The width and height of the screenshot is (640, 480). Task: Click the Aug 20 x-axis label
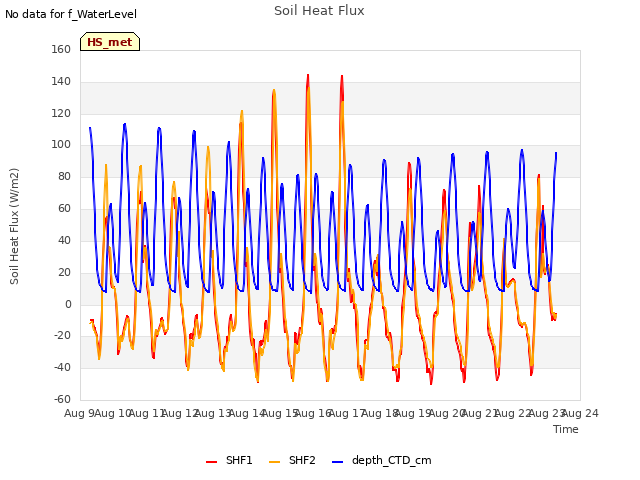coord(447,413)
